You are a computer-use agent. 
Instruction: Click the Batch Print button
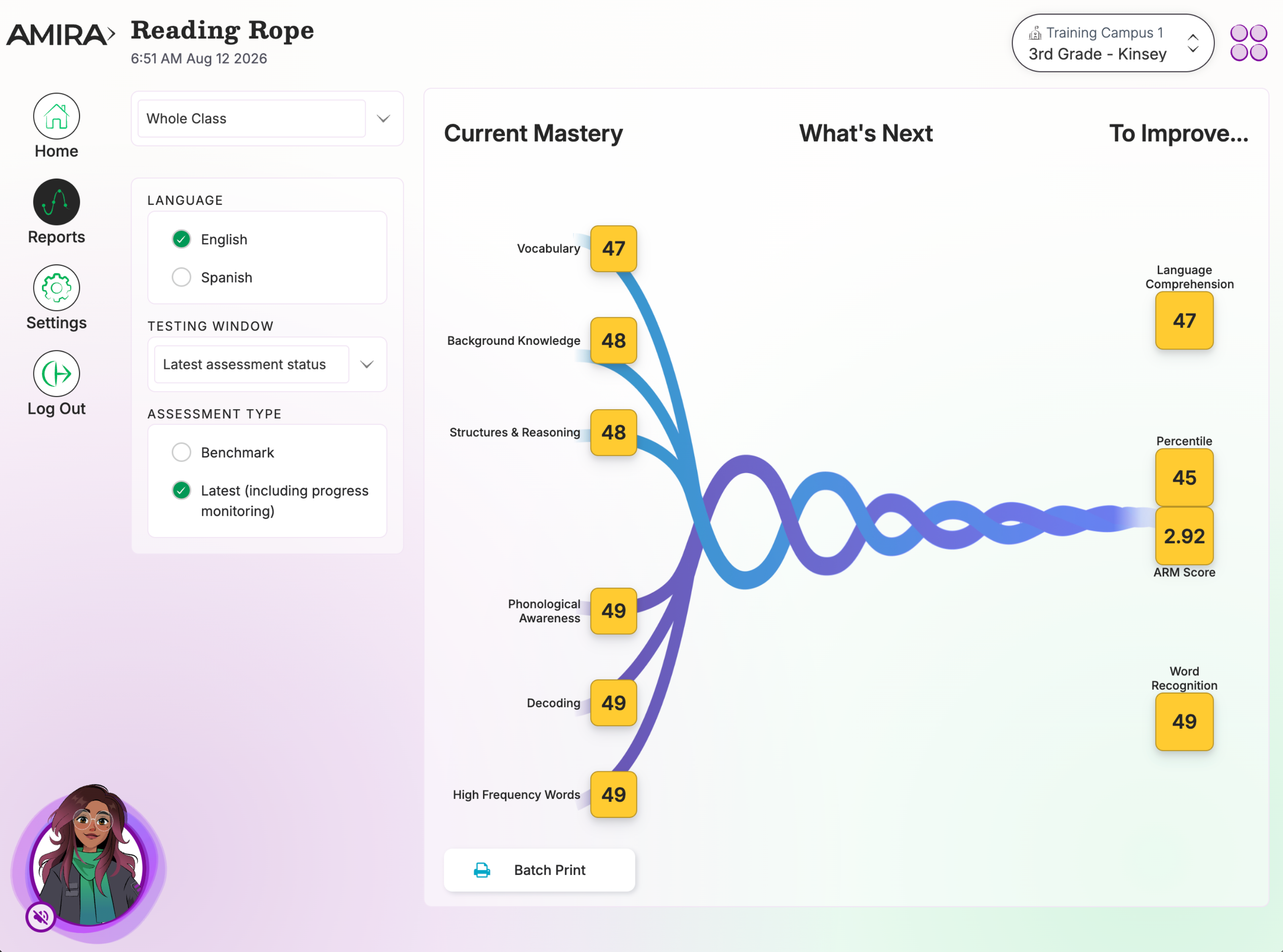(539, 870)
